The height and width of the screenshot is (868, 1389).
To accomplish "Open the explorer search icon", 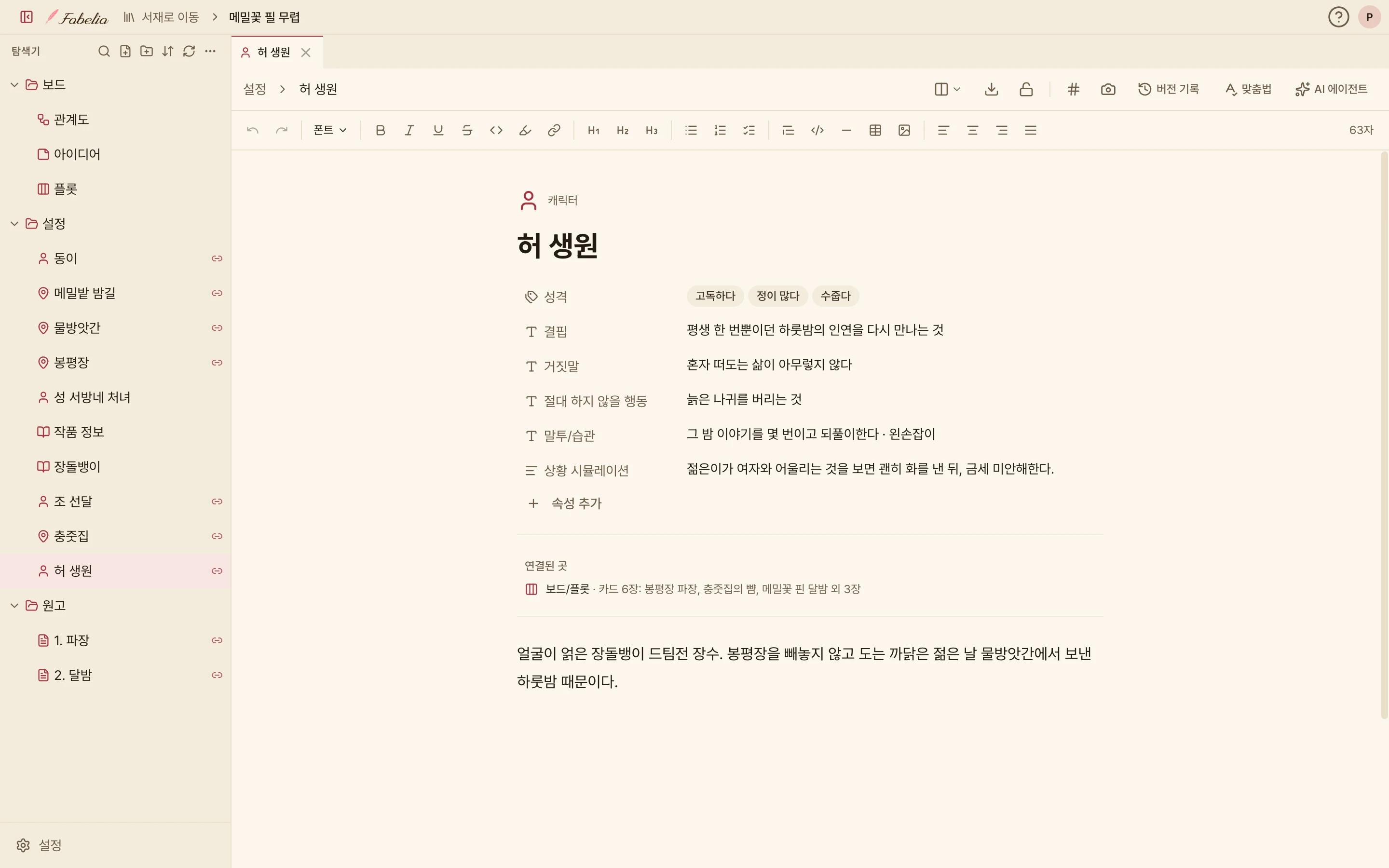I will (x=104, y=51).
